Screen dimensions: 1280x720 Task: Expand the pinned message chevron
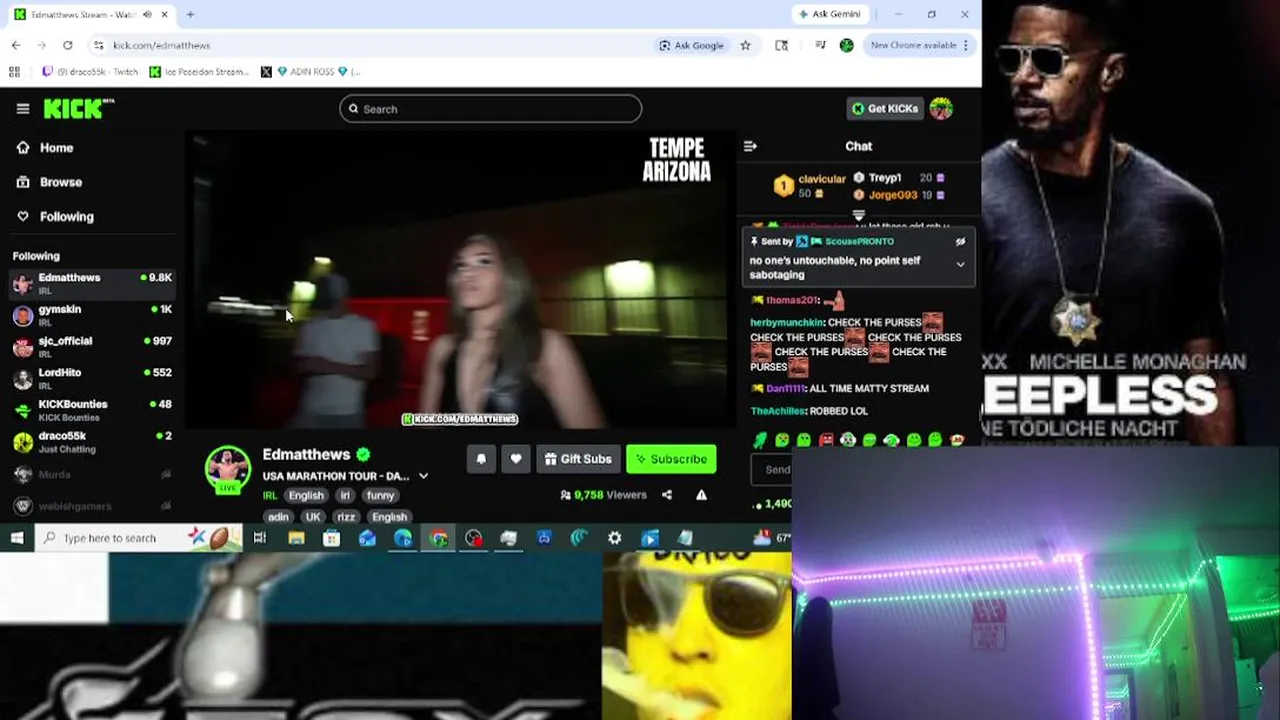click(960, 265)
